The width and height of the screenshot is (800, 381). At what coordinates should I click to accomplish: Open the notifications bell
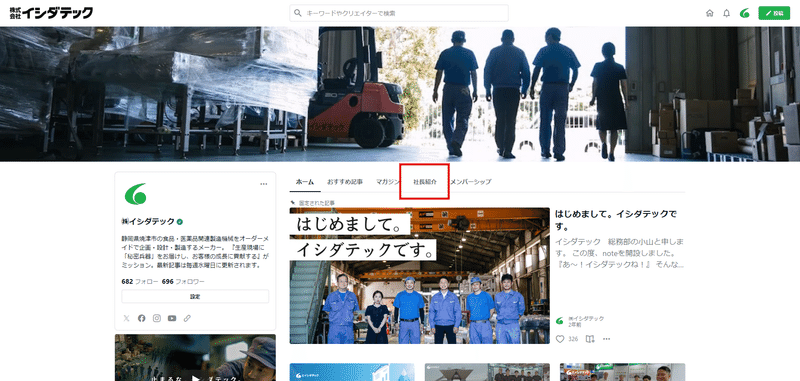coord(727,13)
